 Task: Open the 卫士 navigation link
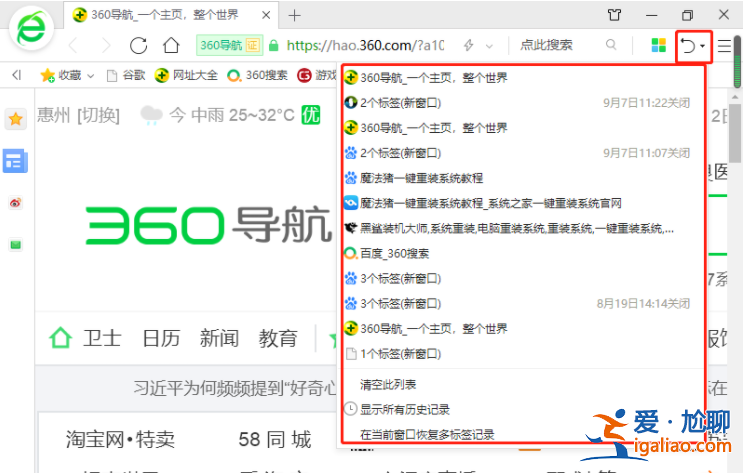[x=102, y=339]
